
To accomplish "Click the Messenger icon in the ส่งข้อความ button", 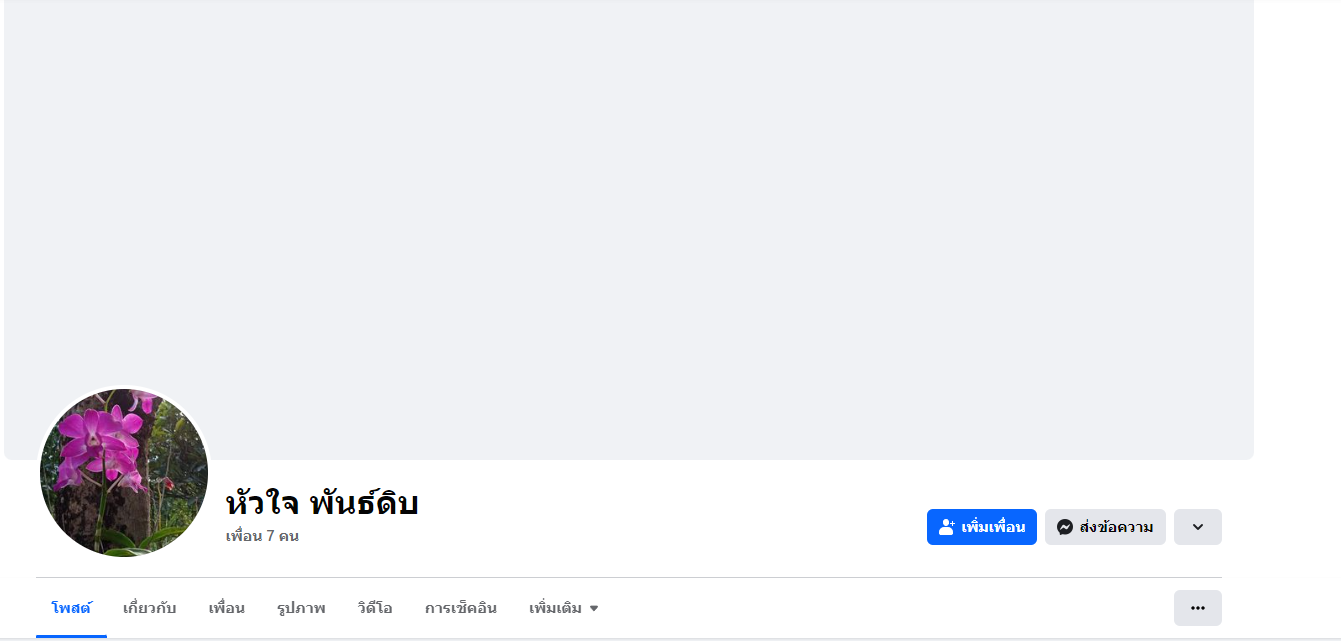I will tap(1065, 527).
